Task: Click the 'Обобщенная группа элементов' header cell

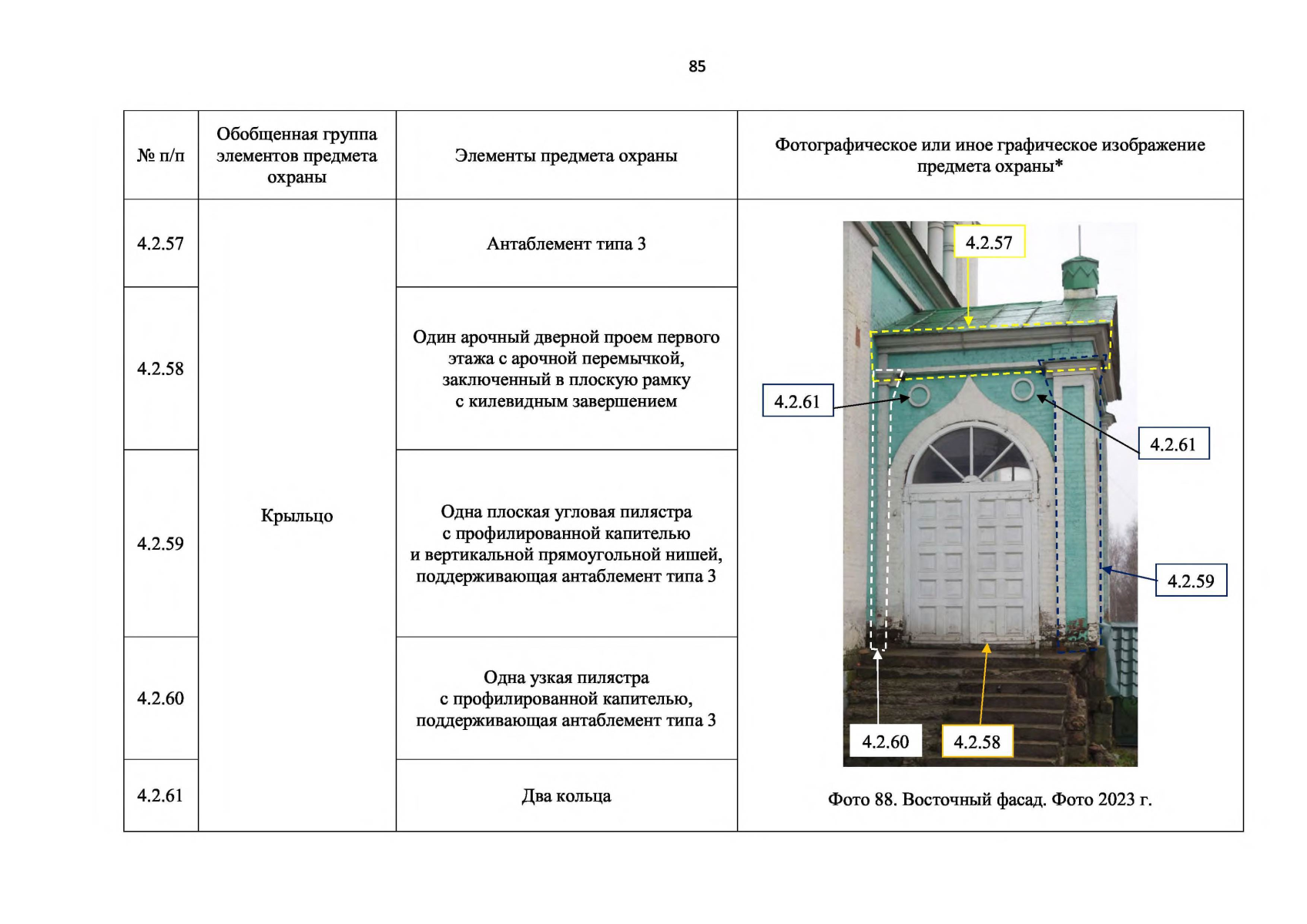Action: (x=297, y=156)
